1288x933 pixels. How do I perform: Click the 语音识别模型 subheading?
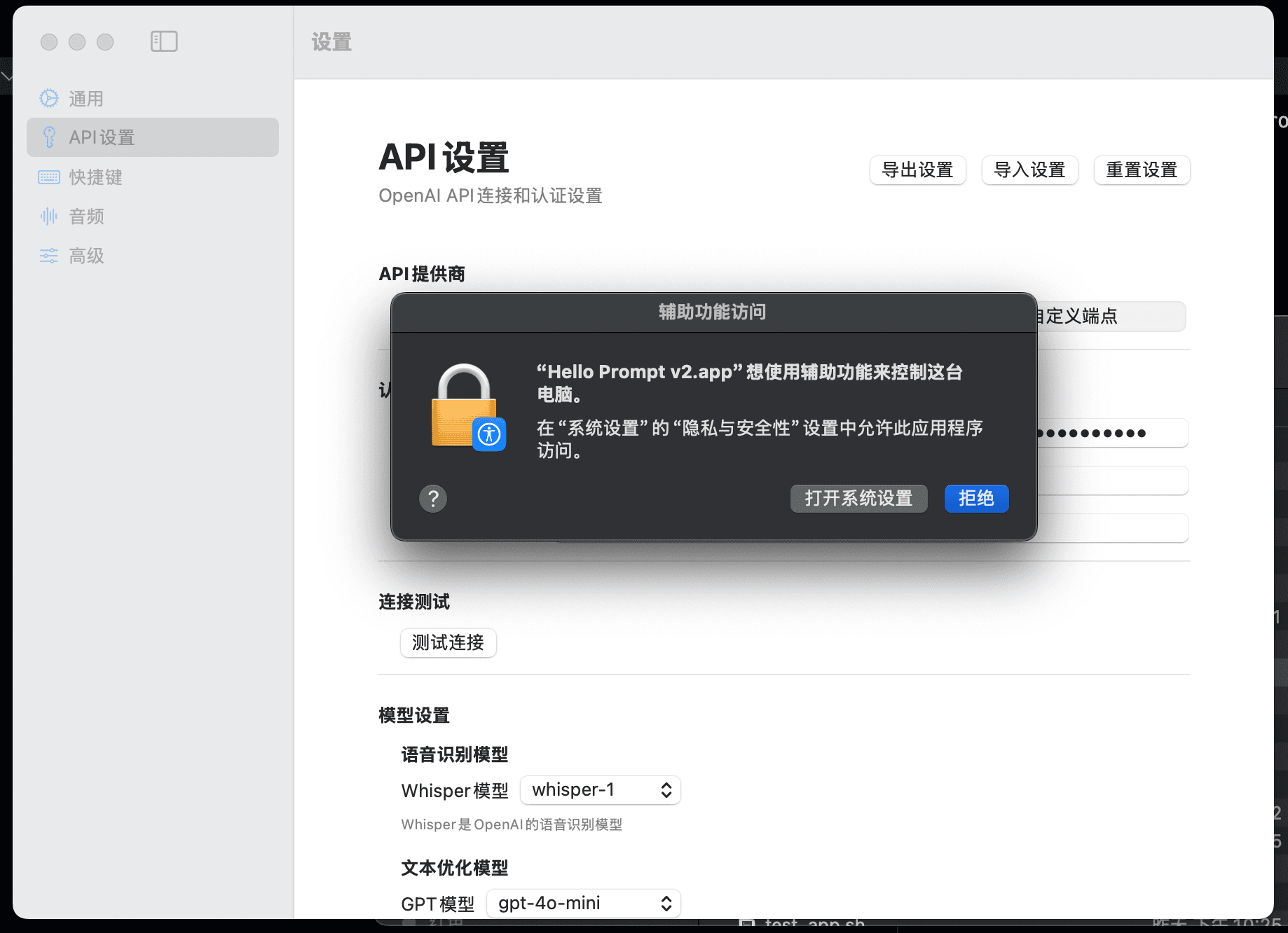click(x=455, y=754)
